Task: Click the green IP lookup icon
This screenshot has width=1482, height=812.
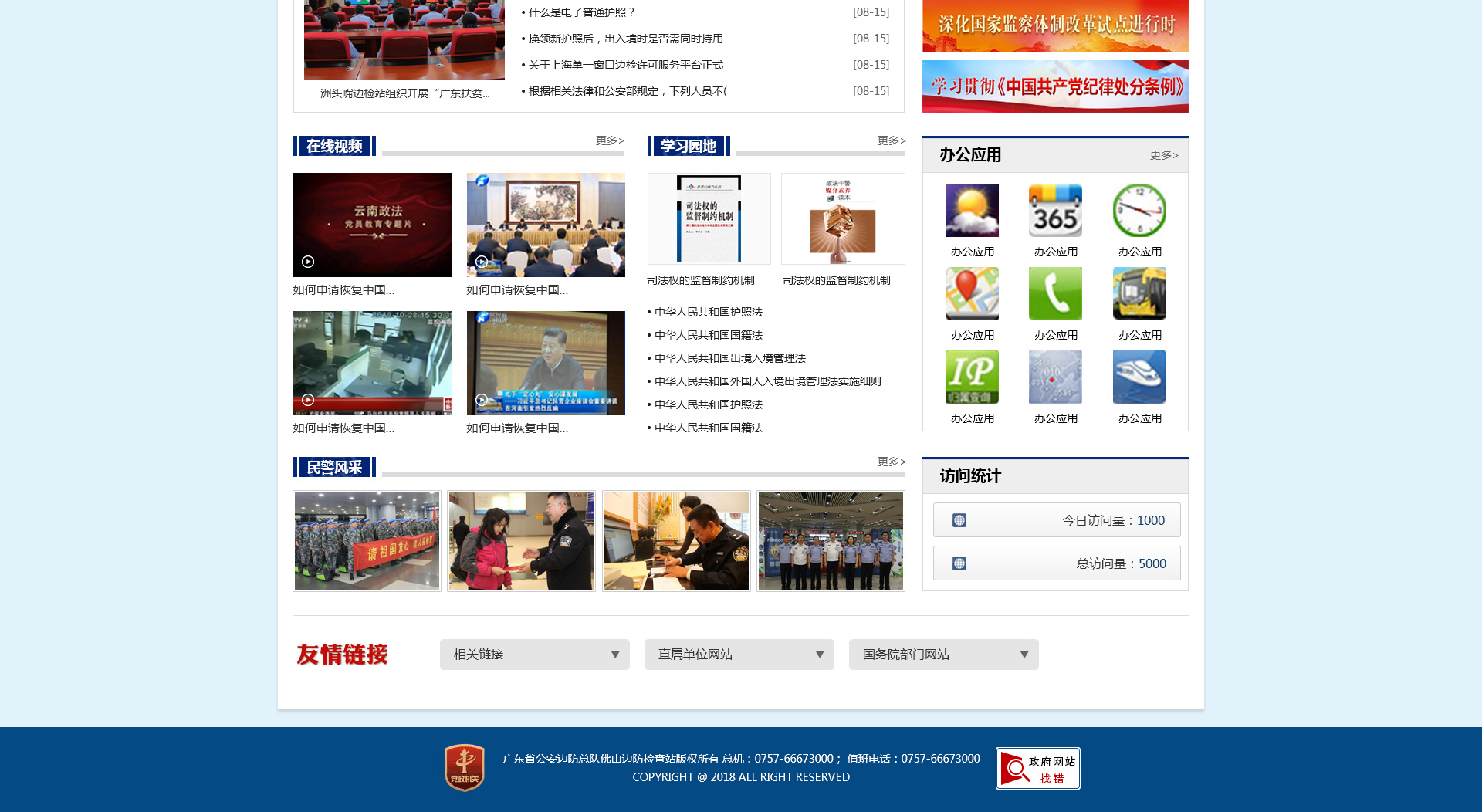Action: point(972,377)
